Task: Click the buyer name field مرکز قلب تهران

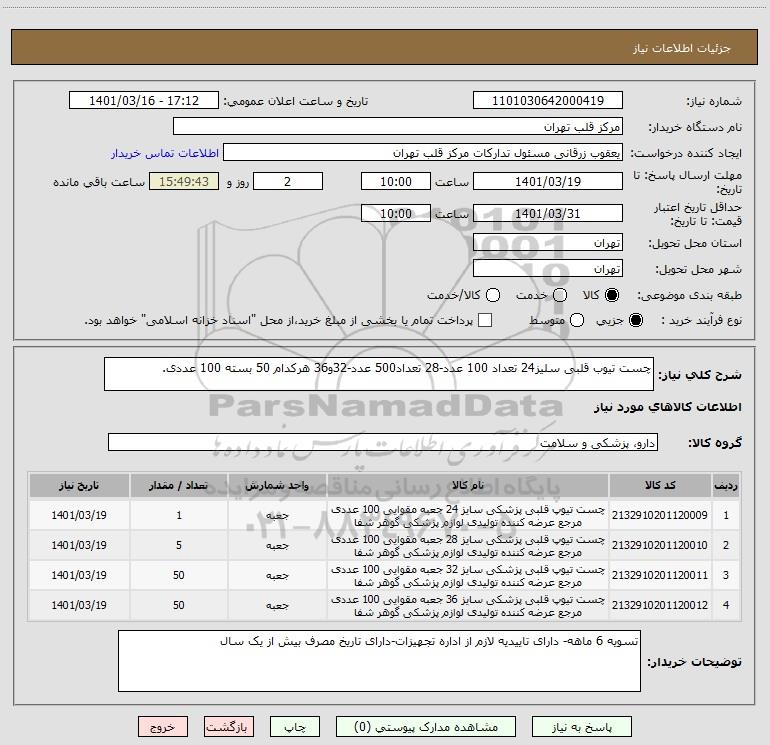Action: pyautogui.click(x=398, y=127)
